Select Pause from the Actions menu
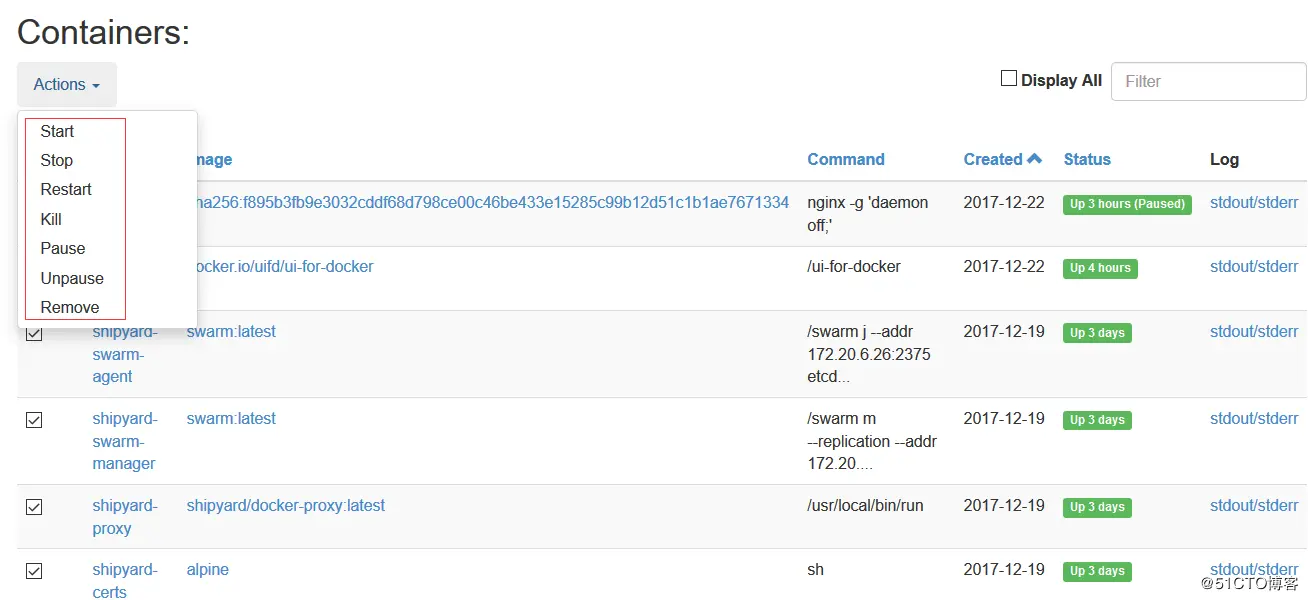Image resolution: width=1308 pixels, height=600 pixels. pos(63,248)
